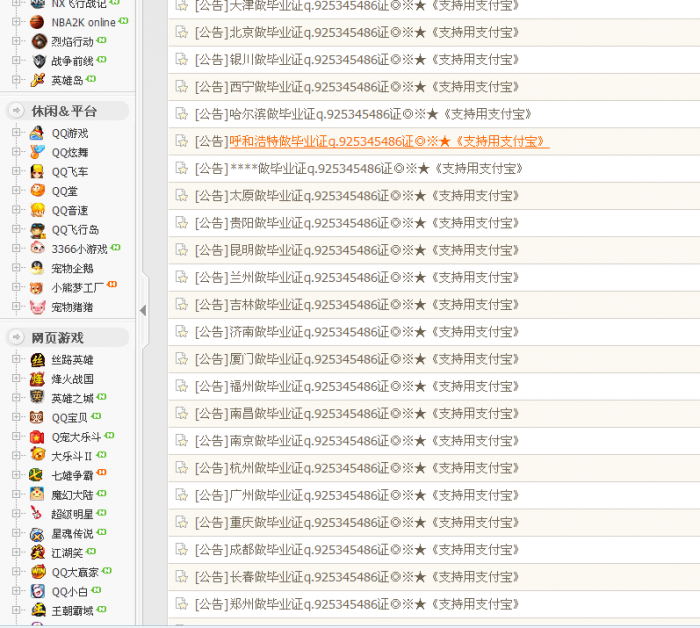Click the QQ飞行岛 icon
Viewport: 700px width, 628px height.
tap(37, 229)
